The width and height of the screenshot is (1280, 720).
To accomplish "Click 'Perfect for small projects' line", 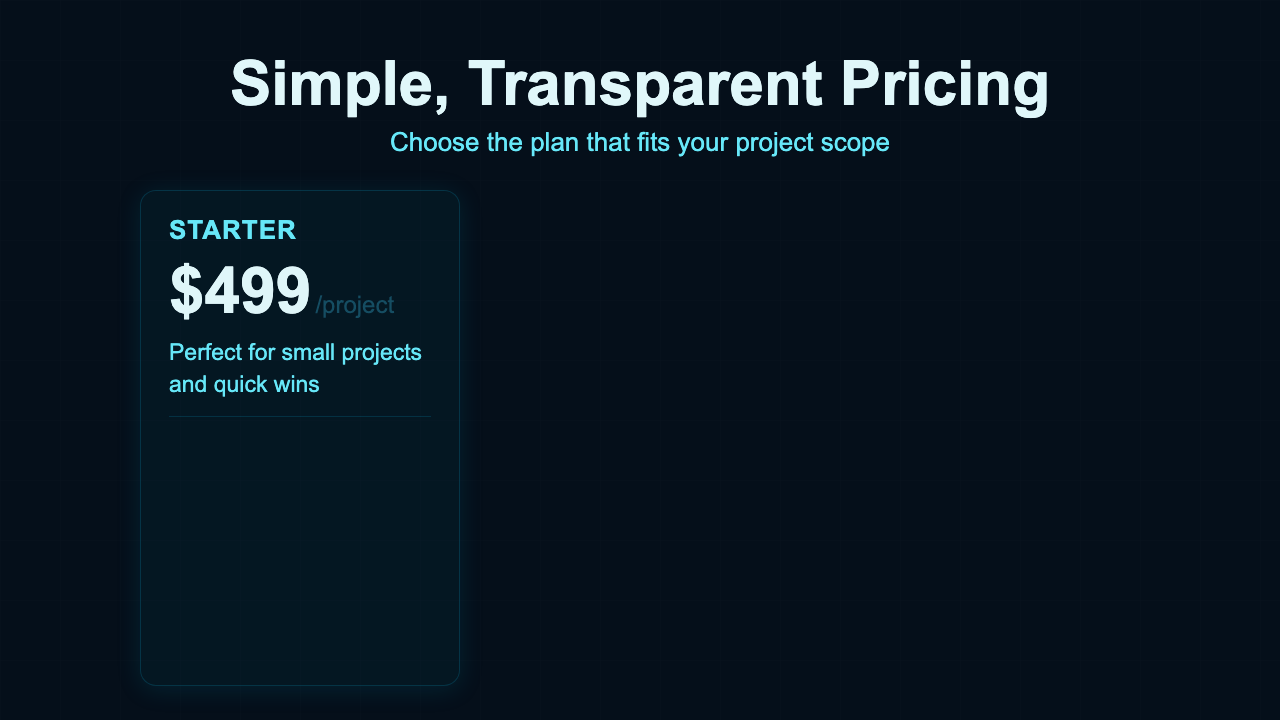I will (295, 352).
